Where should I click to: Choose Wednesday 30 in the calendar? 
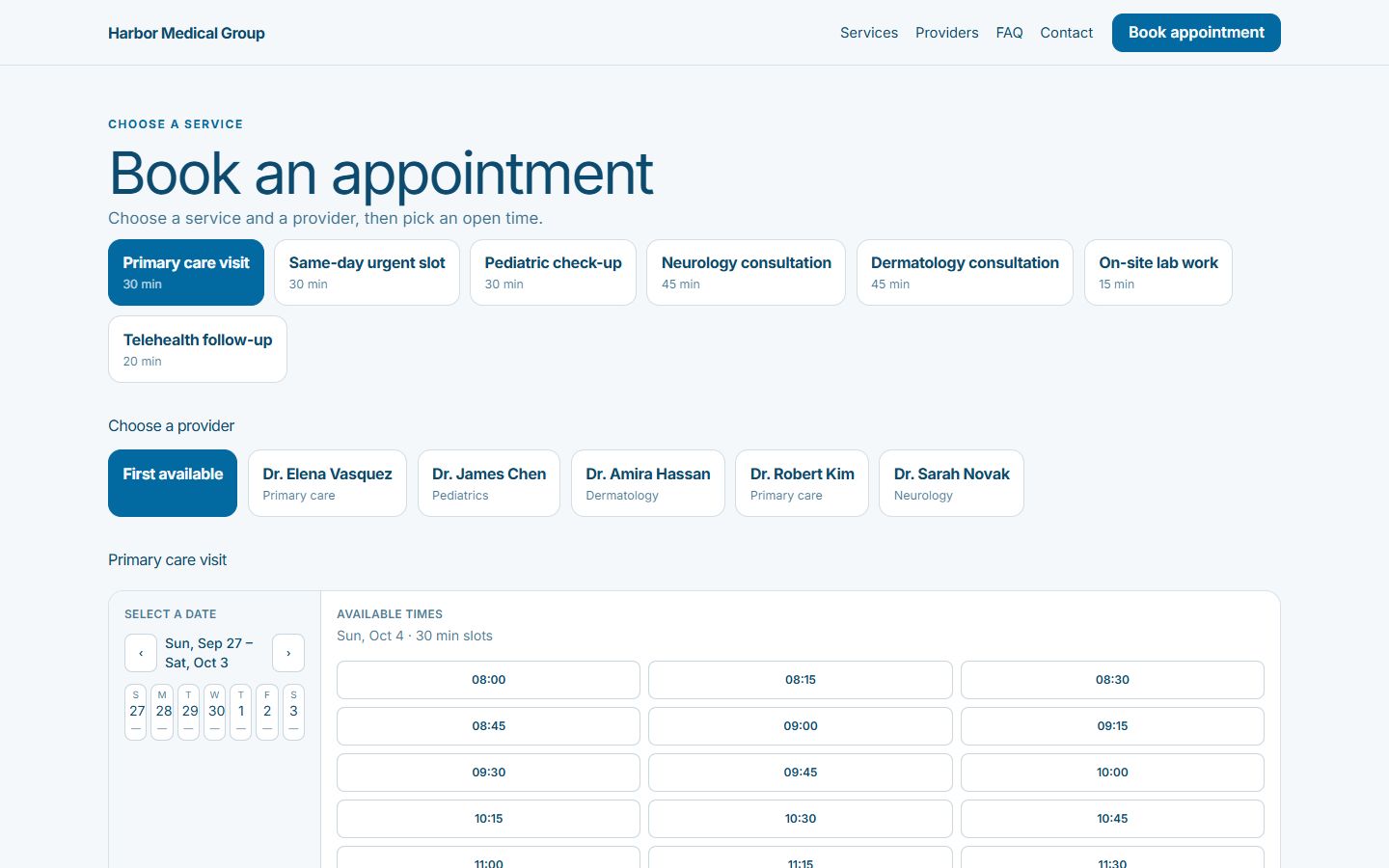[x=214, y=712]
